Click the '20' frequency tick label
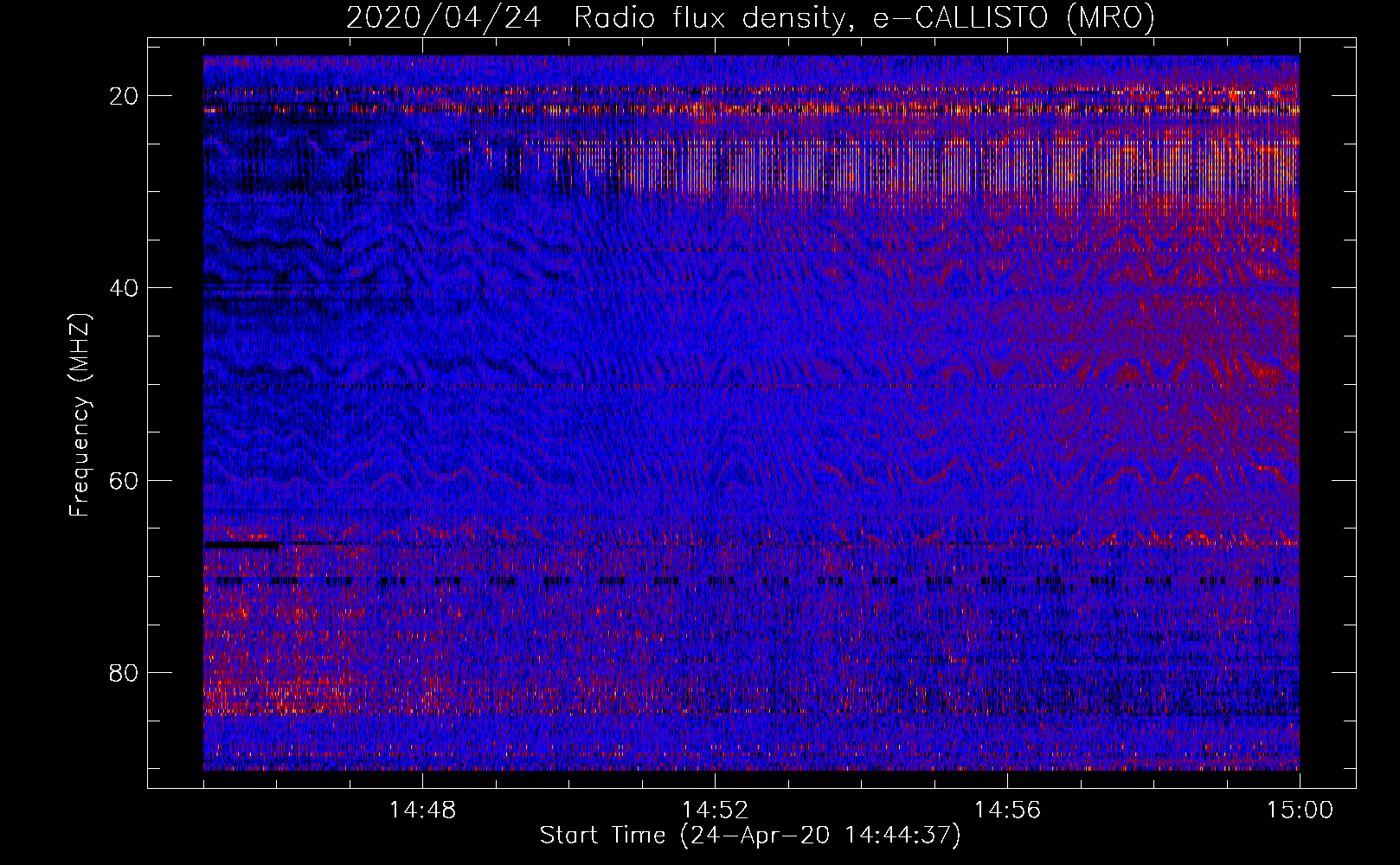This screenshot has height=865, width=1400. click(x=125, y=96)
